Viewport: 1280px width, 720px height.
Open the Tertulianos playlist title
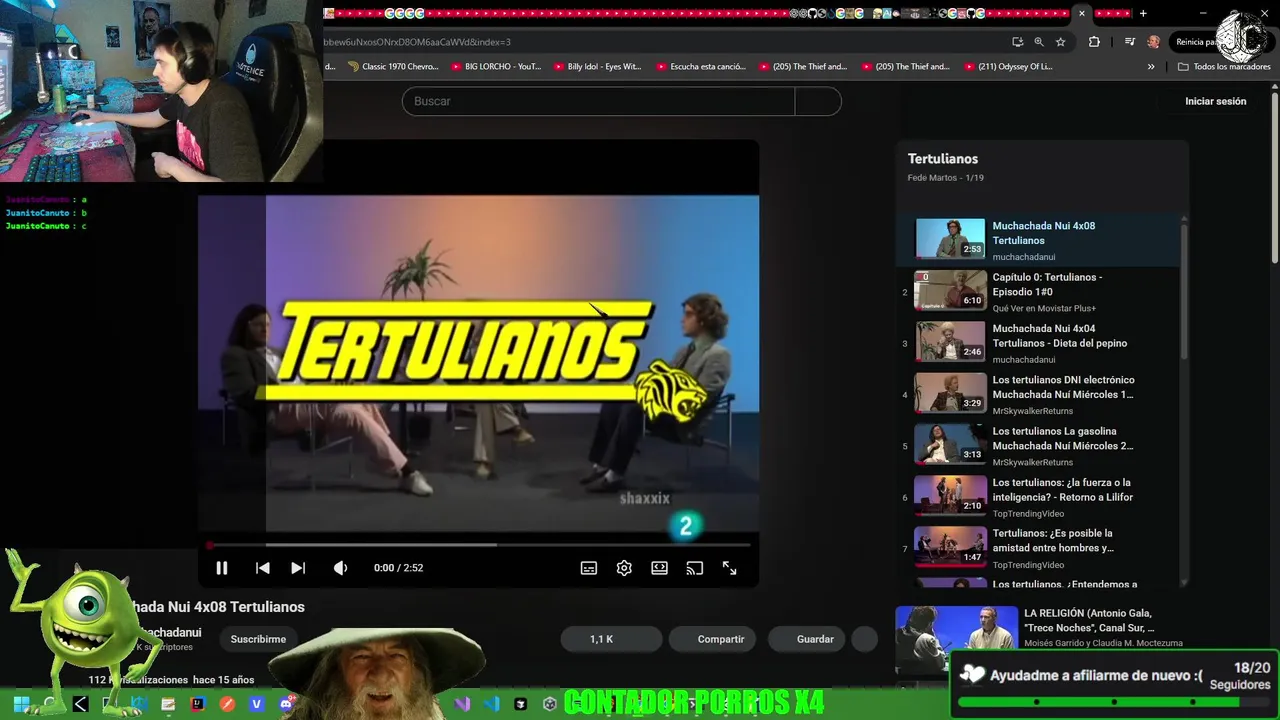[x=942, y=159]
